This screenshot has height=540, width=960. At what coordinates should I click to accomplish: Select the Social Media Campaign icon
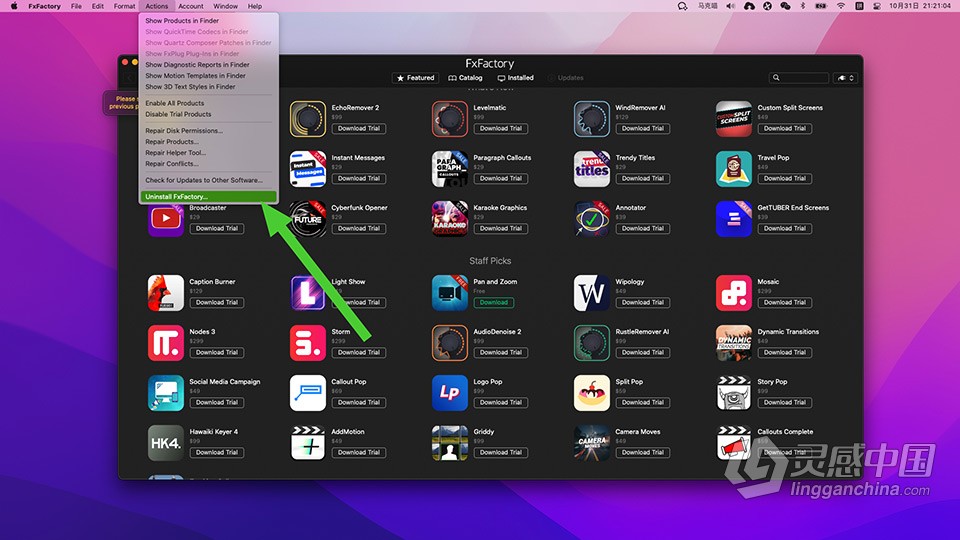click(x=165, y=393)
